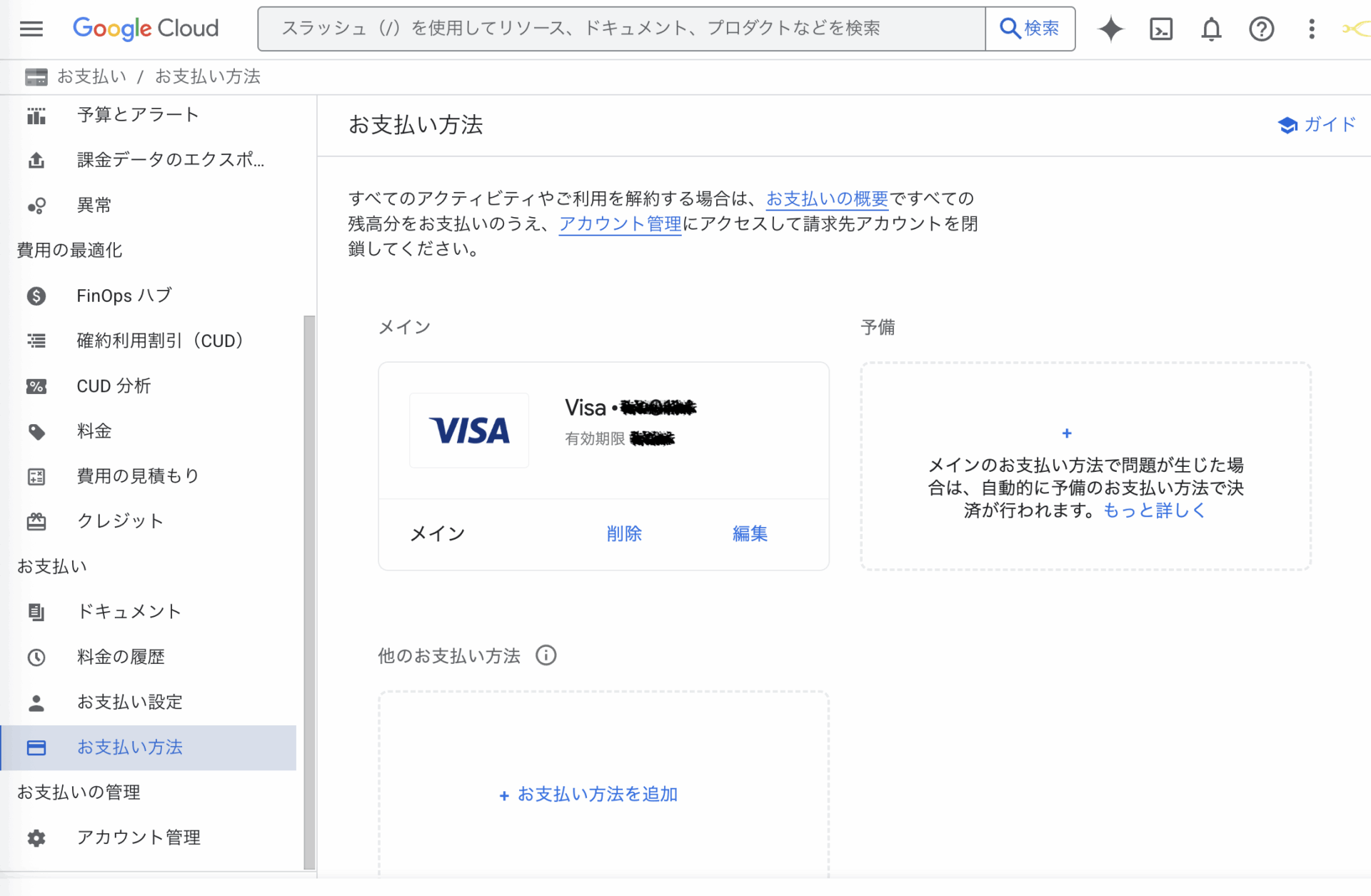This screenshot has width=1371, height=896.
Task: Click the 検索 search button
Action: (1030, 29)
